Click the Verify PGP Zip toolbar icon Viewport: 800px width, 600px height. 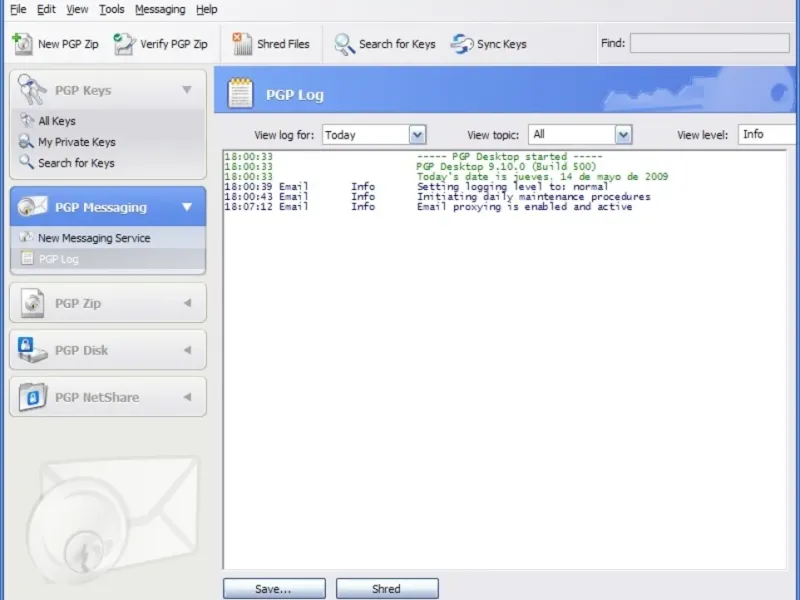(124, 44)
